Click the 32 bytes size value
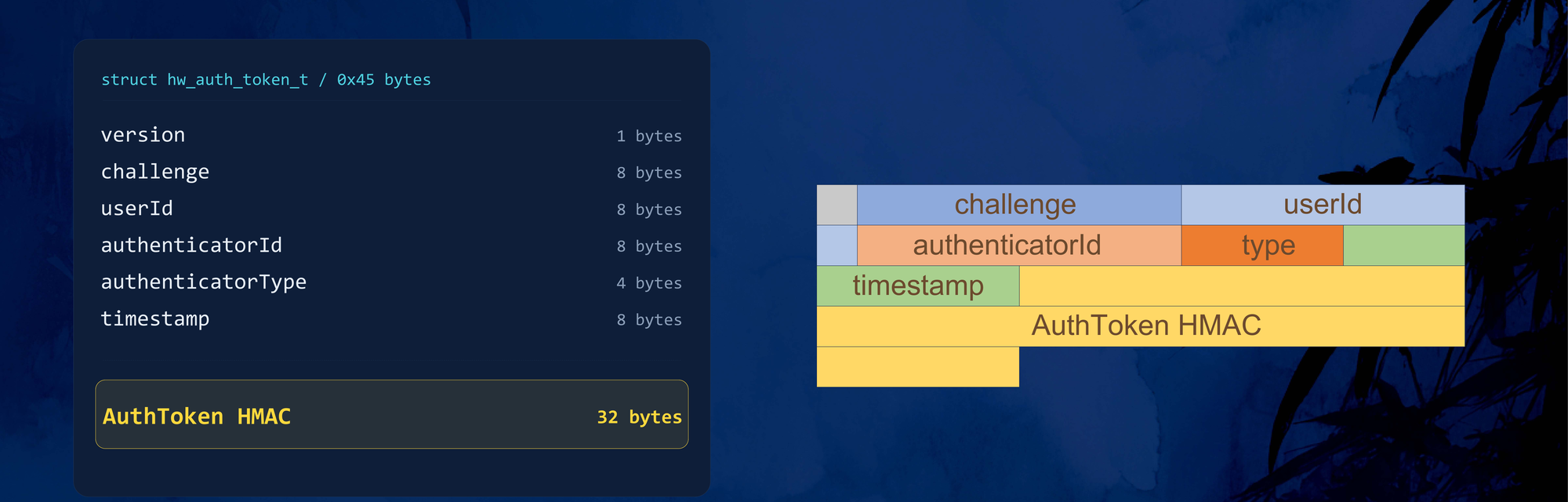 coord(640,417)
